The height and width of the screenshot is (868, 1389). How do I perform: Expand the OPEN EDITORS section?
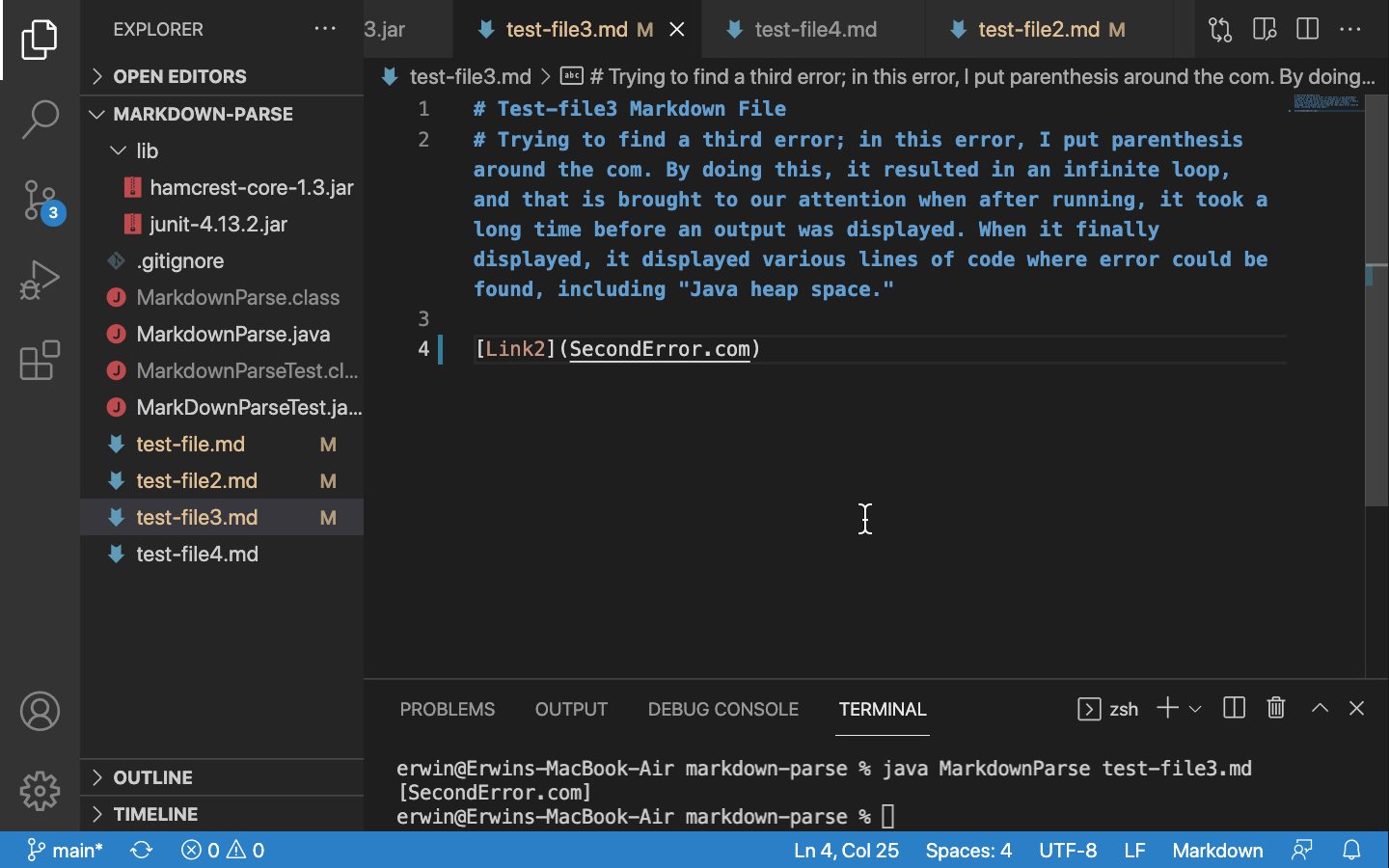(222, 76)
